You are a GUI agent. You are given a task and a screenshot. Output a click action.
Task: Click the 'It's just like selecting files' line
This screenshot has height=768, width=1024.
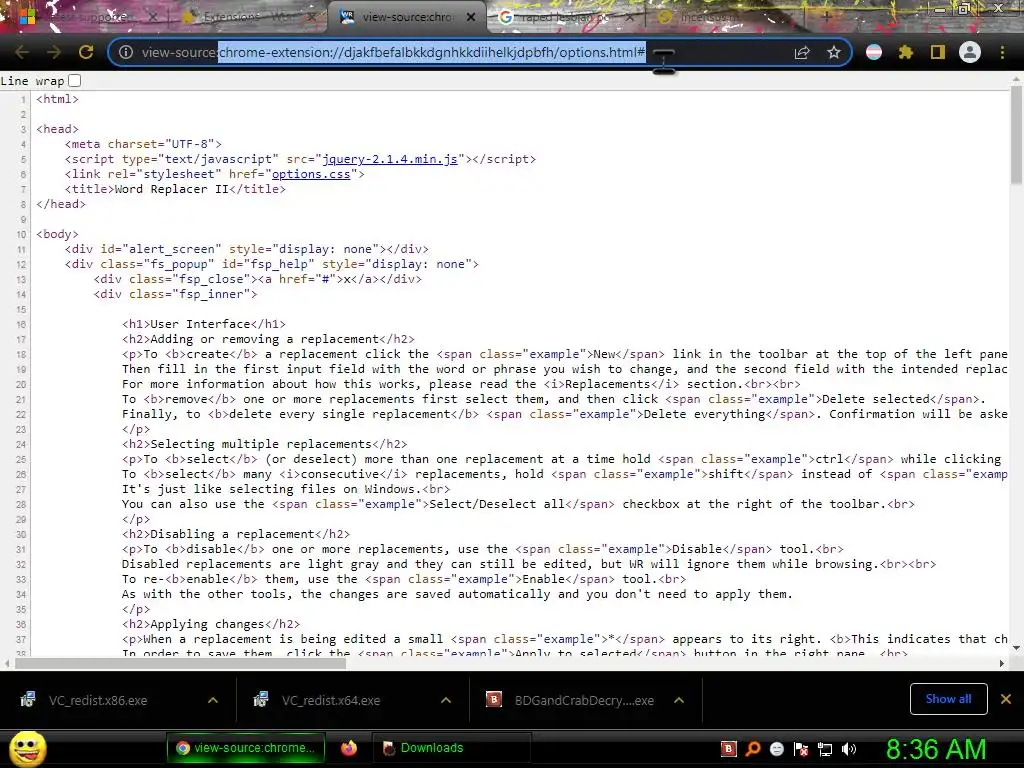[x=286, y=489]
